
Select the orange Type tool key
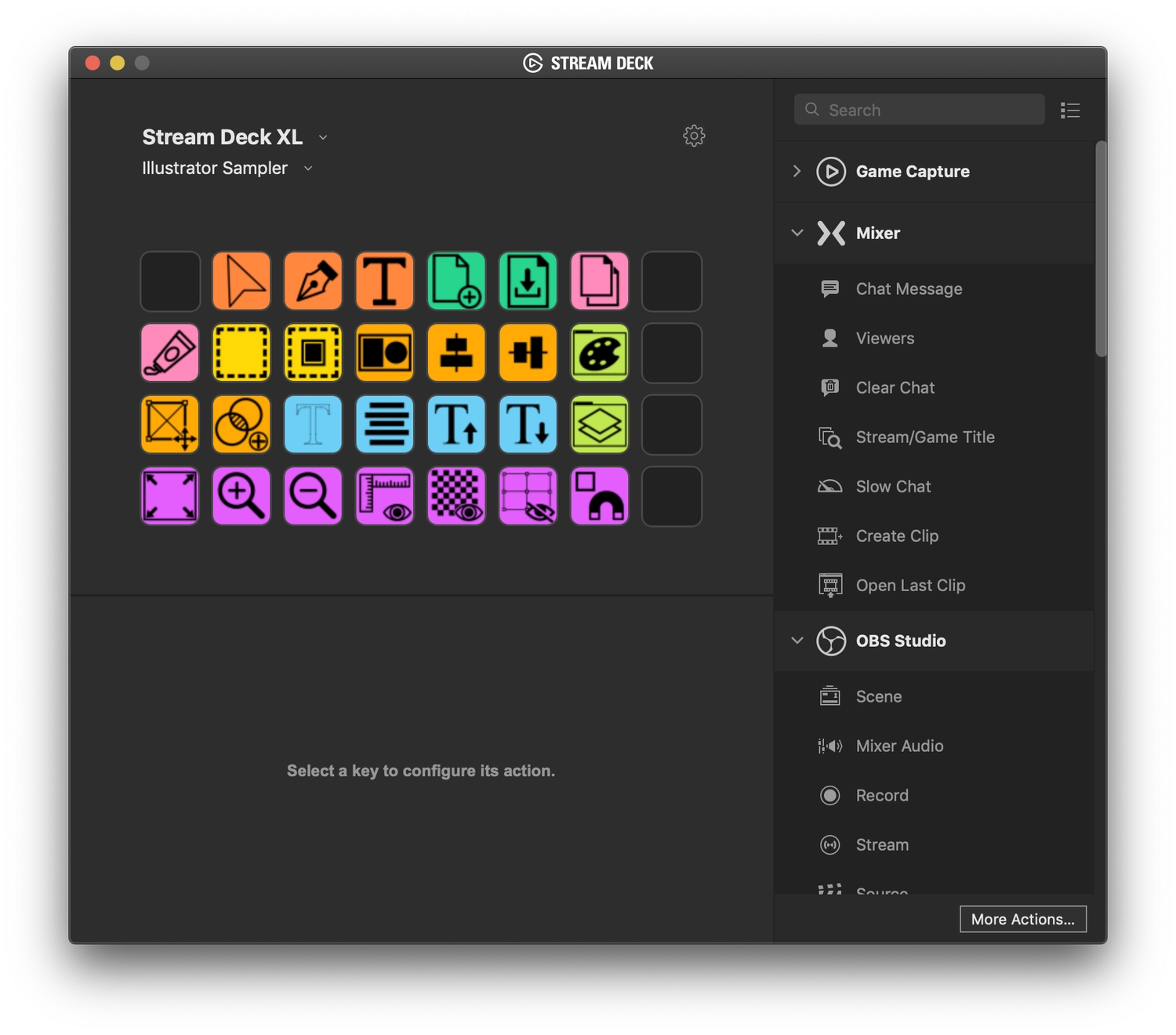coord(384,281)
